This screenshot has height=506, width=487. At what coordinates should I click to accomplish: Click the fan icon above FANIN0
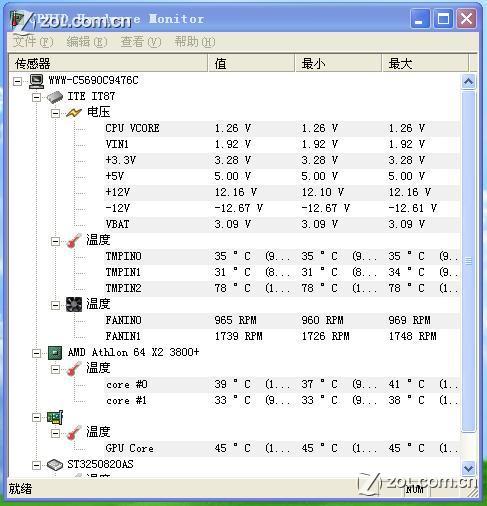[74, 305]
